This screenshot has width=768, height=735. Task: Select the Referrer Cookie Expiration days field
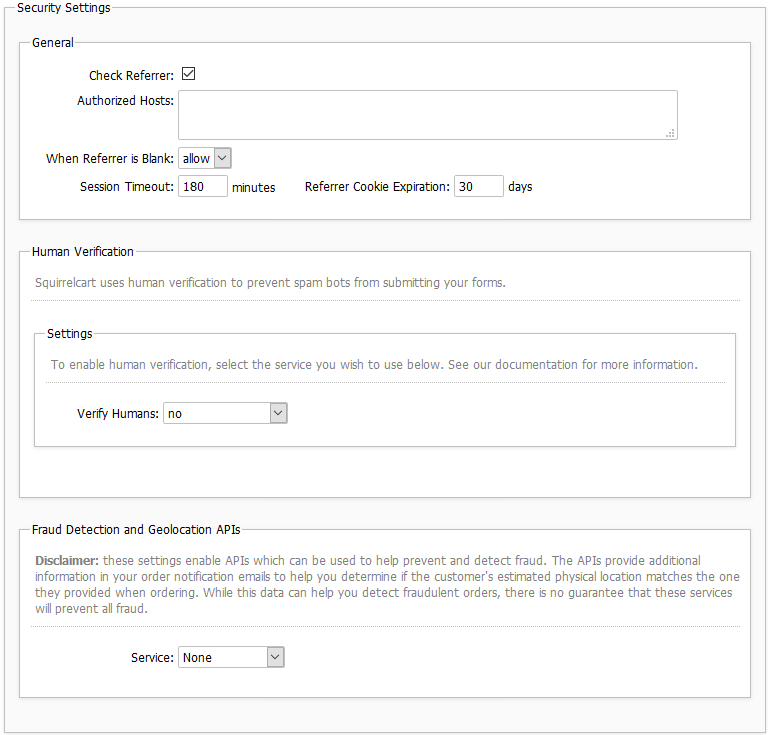click(478, 186)
